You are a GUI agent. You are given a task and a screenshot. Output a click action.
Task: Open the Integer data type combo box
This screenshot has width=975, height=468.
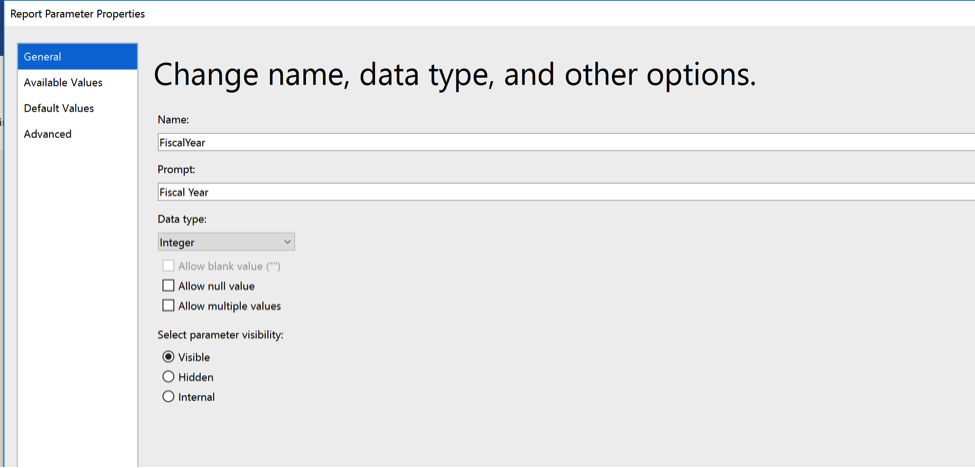click(x=226, y=242)
